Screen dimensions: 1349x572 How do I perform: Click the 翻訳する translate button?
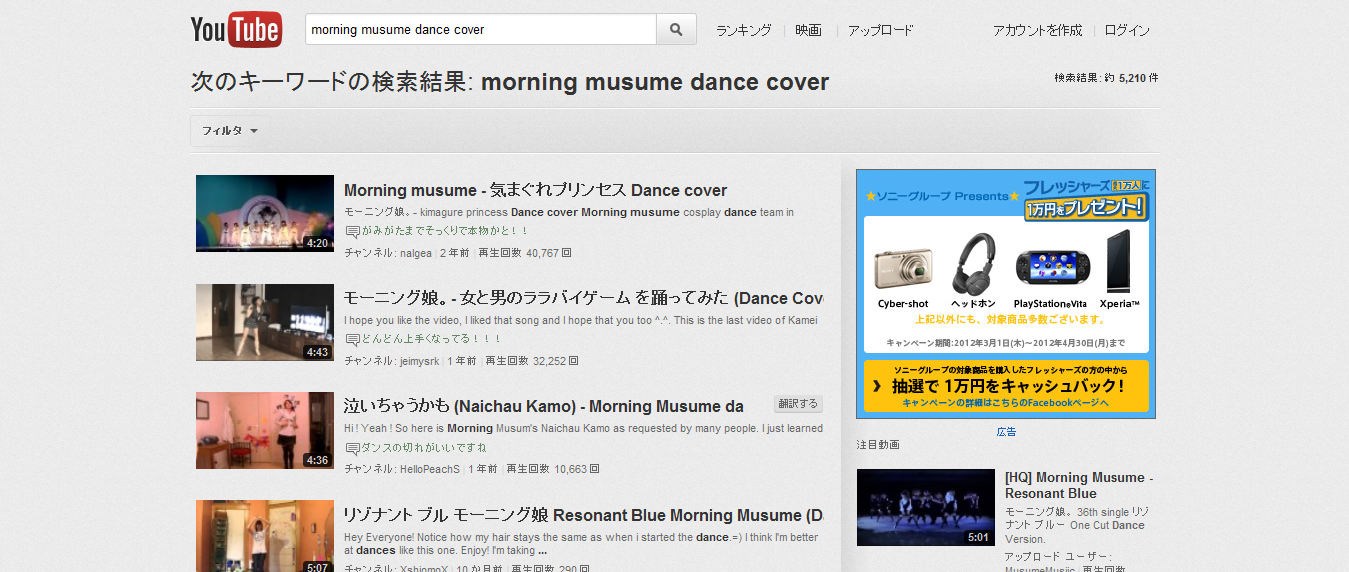[797, 404]
